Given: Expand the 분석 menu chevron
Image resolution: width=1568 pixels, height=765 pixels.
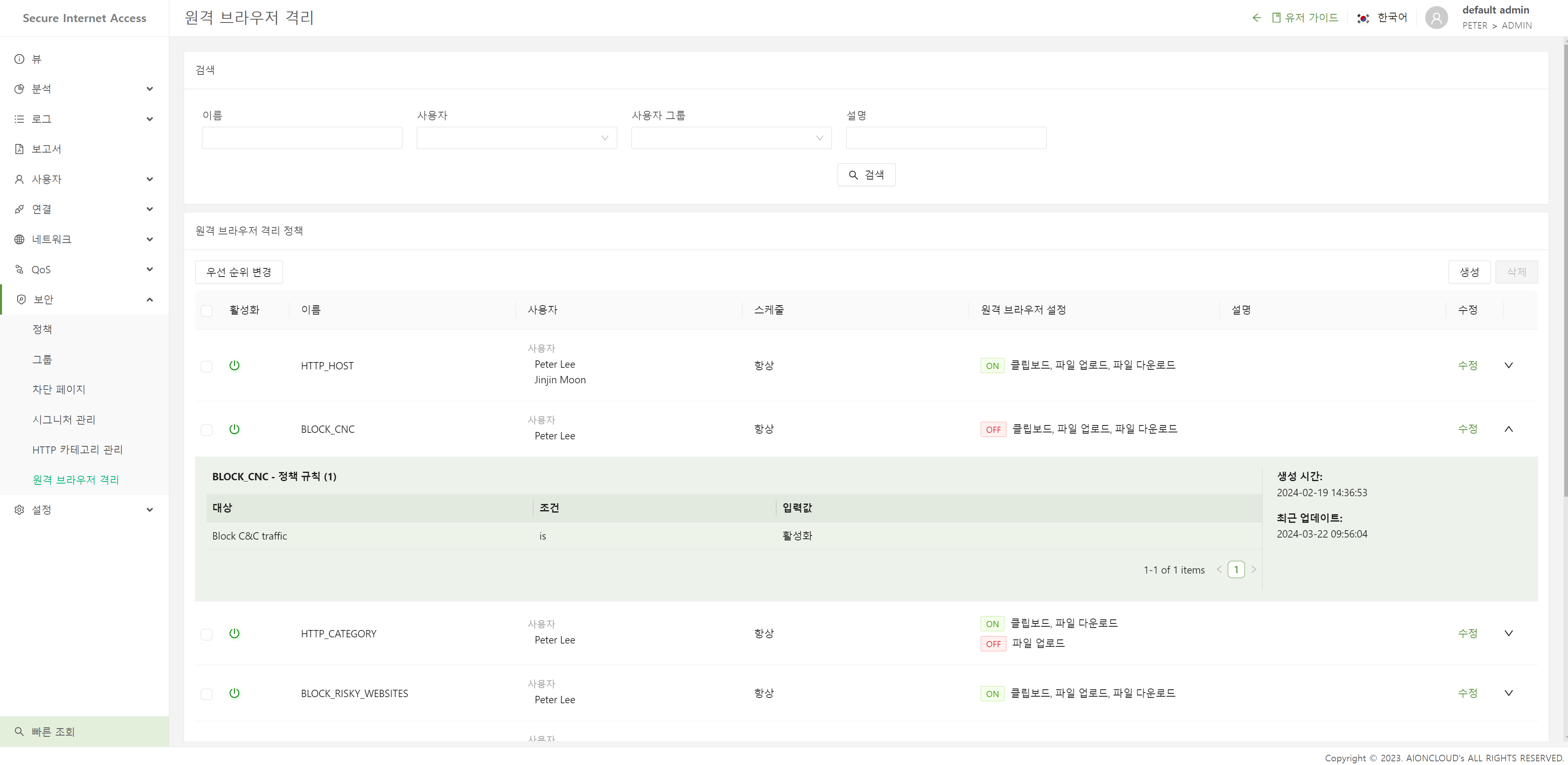Looking at the screenshot, I should pyautogui.click(x=150, y=89).
